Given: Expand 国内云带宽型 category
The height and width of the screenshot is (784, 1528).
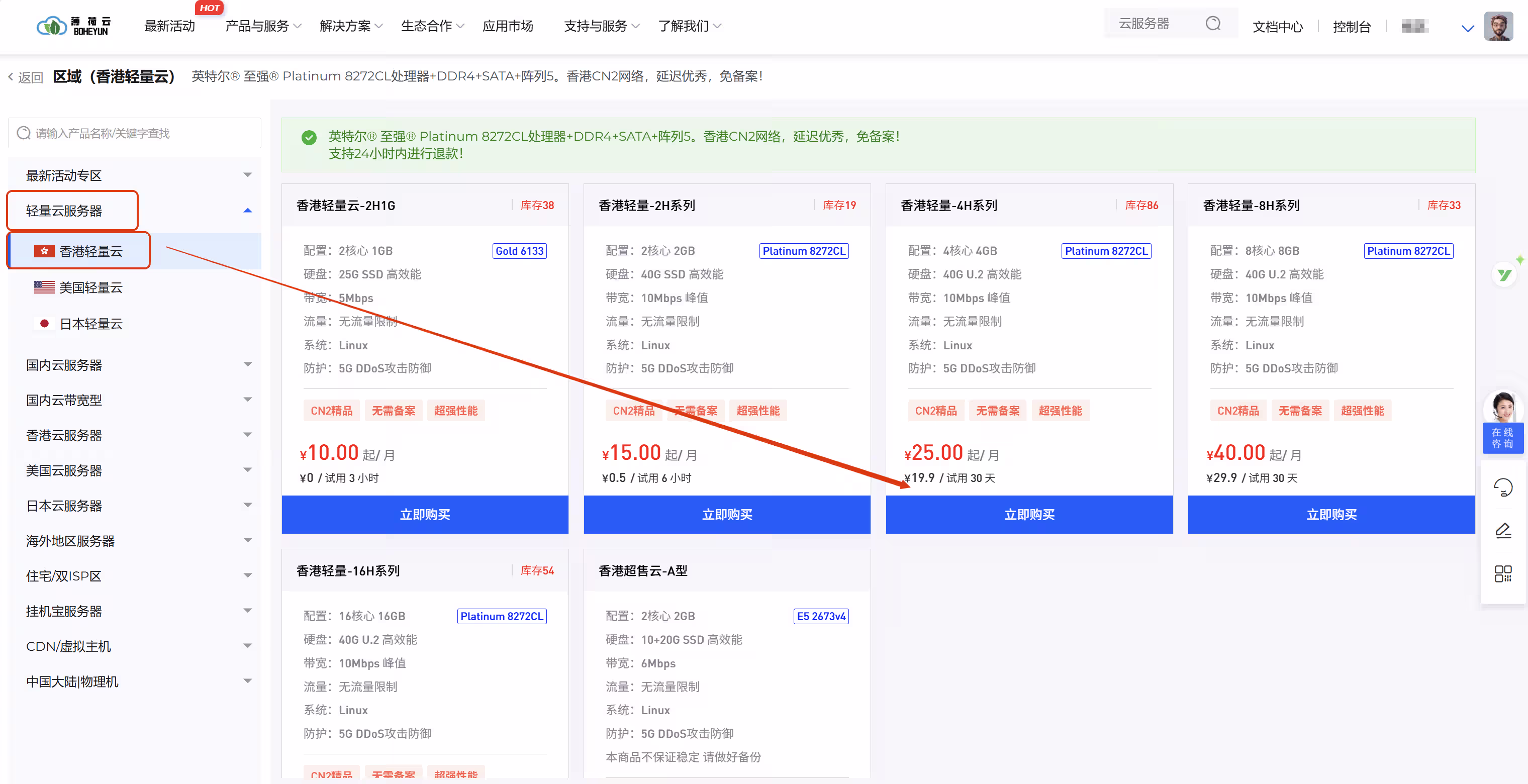Looking at the screenshot, I should [x=135, y=400].
